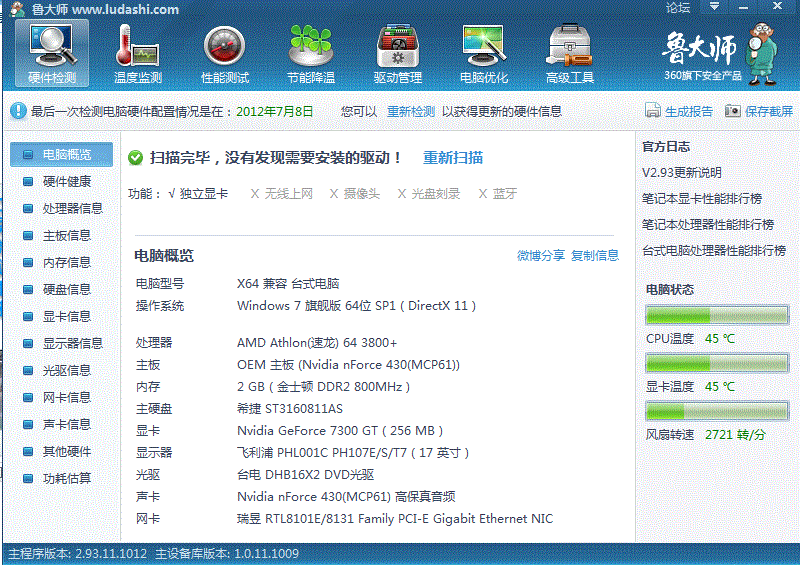Click the 保存截屏 camera icon

coord(733,111)
